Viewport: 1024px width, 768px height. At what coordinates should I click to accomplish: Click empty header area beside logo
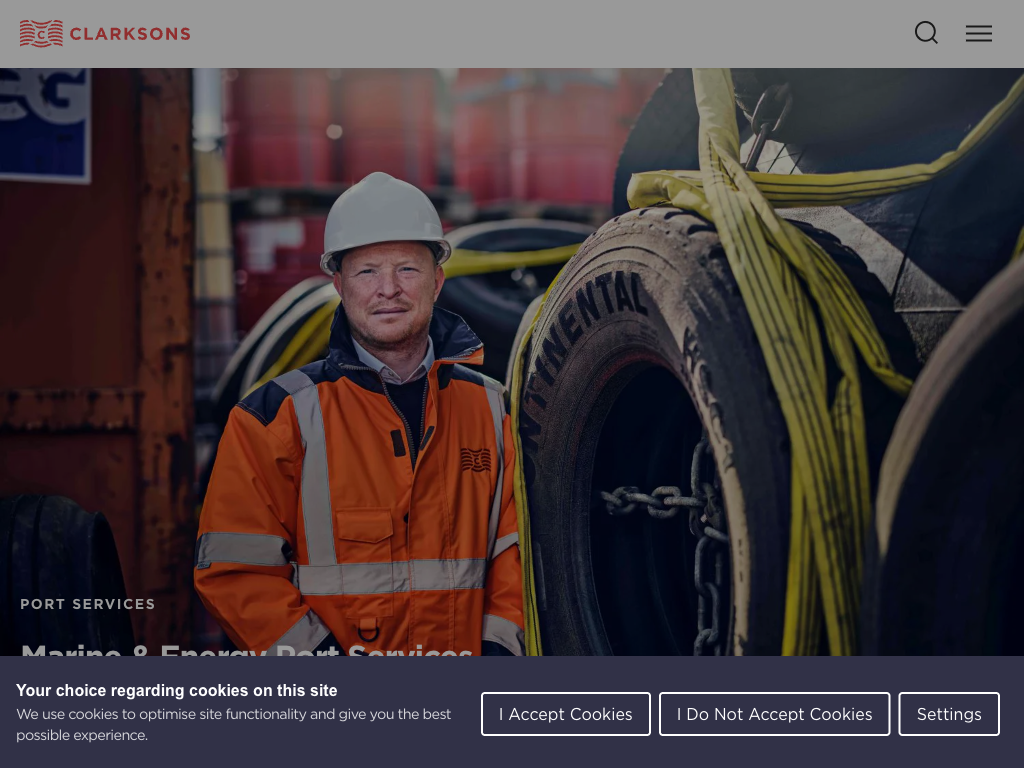tap(549, 33)
